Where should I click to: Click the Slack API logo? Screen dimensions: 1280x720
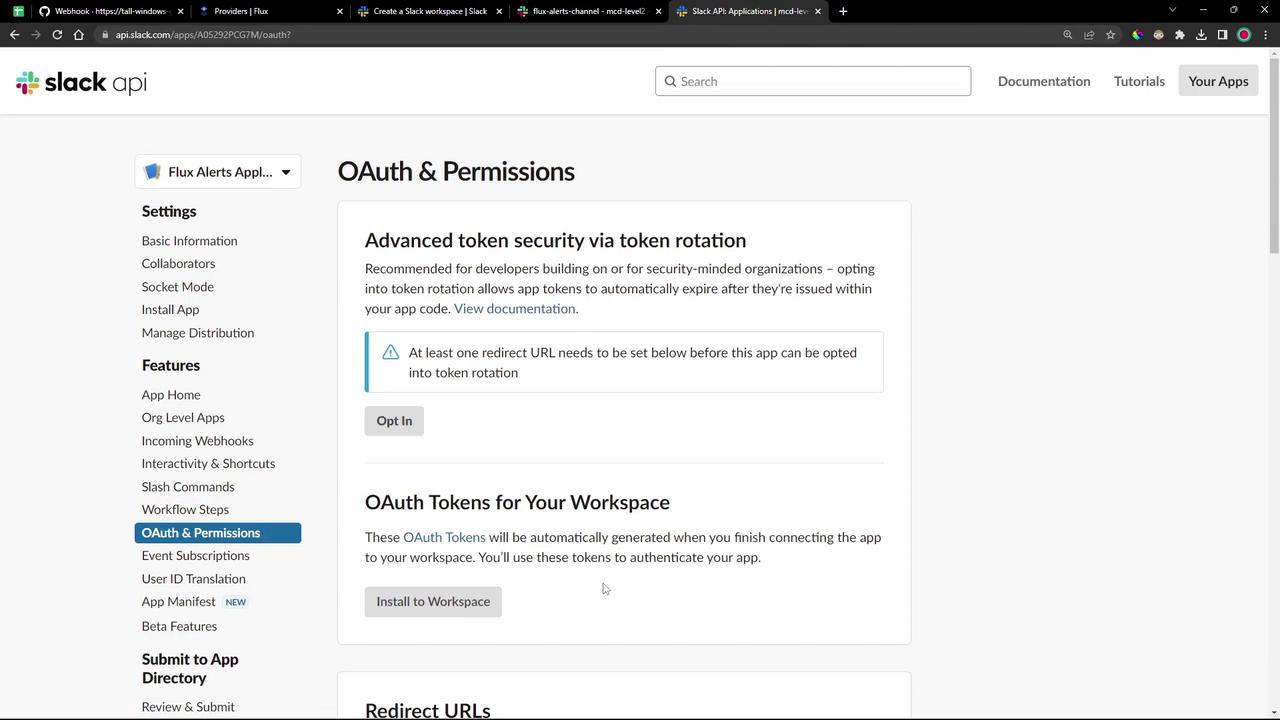(82, 82)
